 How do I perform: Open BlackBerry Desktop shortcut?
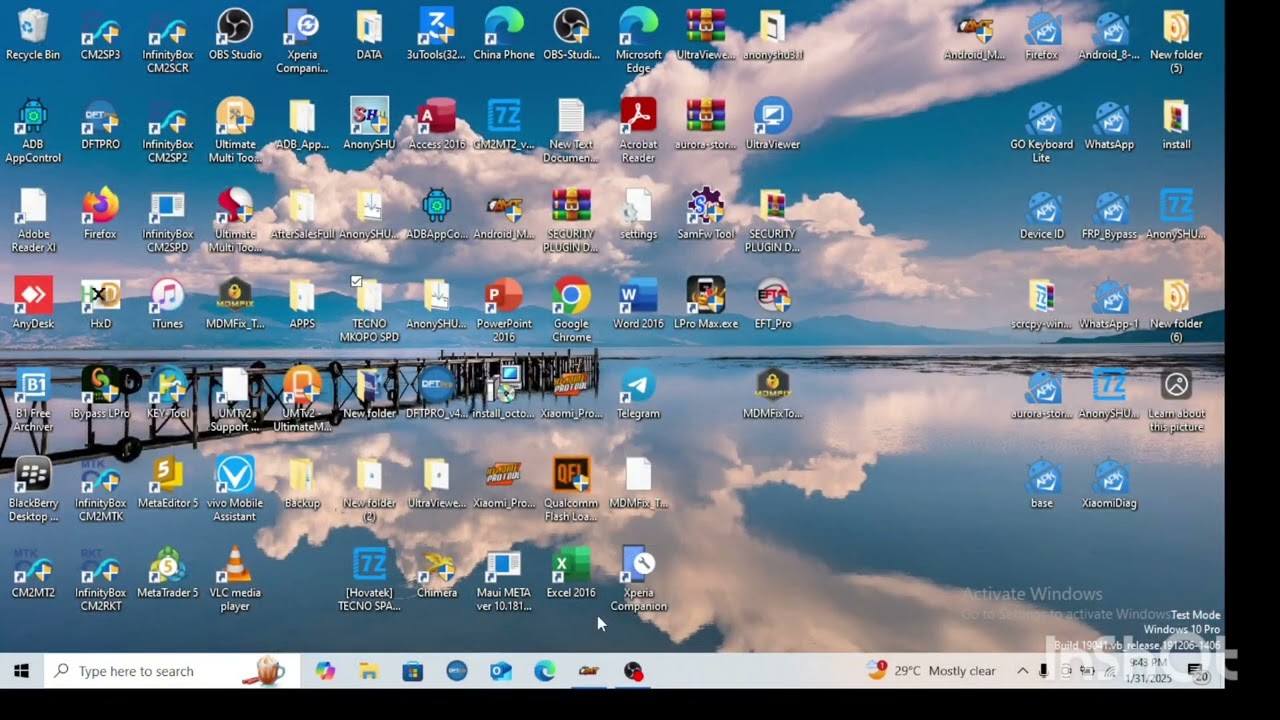pos(33,489)
